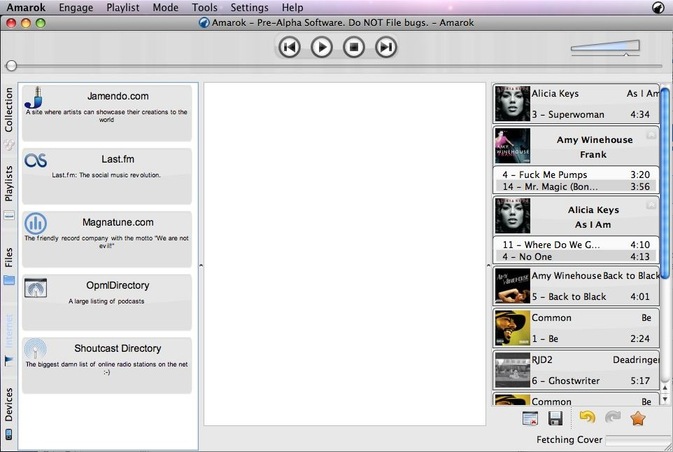Image resolution: width=673 pixels, height=452 pixels.
Task: Save the playlist with the floppy icon
Action: [x=556, y=419]
